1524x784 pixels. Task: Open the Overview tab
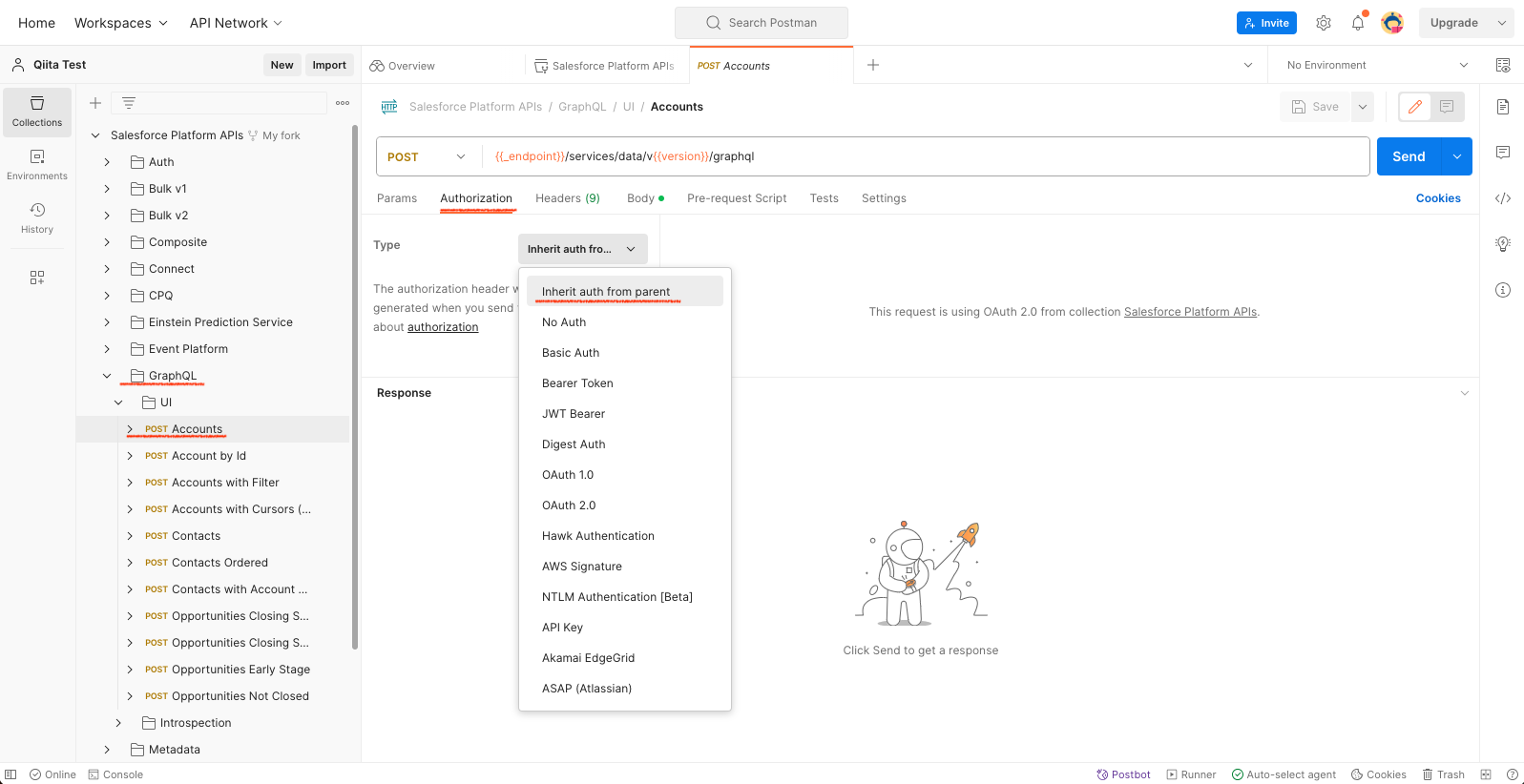[x=404, y=66]
